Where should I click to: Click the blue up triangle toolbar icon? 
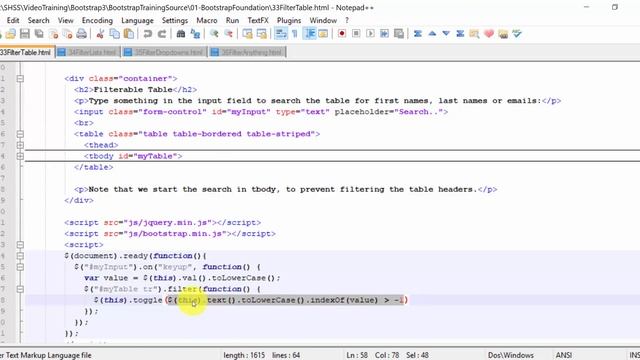click(432, 34)
